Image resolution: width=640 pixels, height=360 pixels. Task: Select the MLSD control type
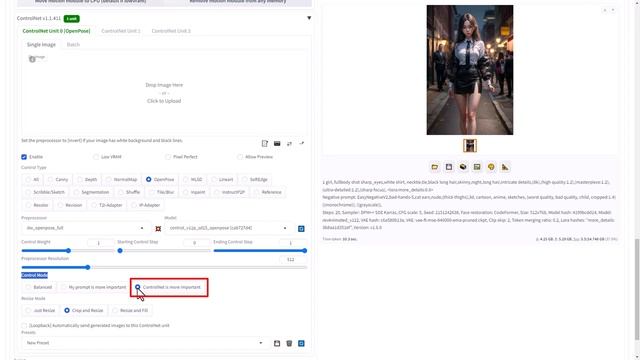(193, 180)
